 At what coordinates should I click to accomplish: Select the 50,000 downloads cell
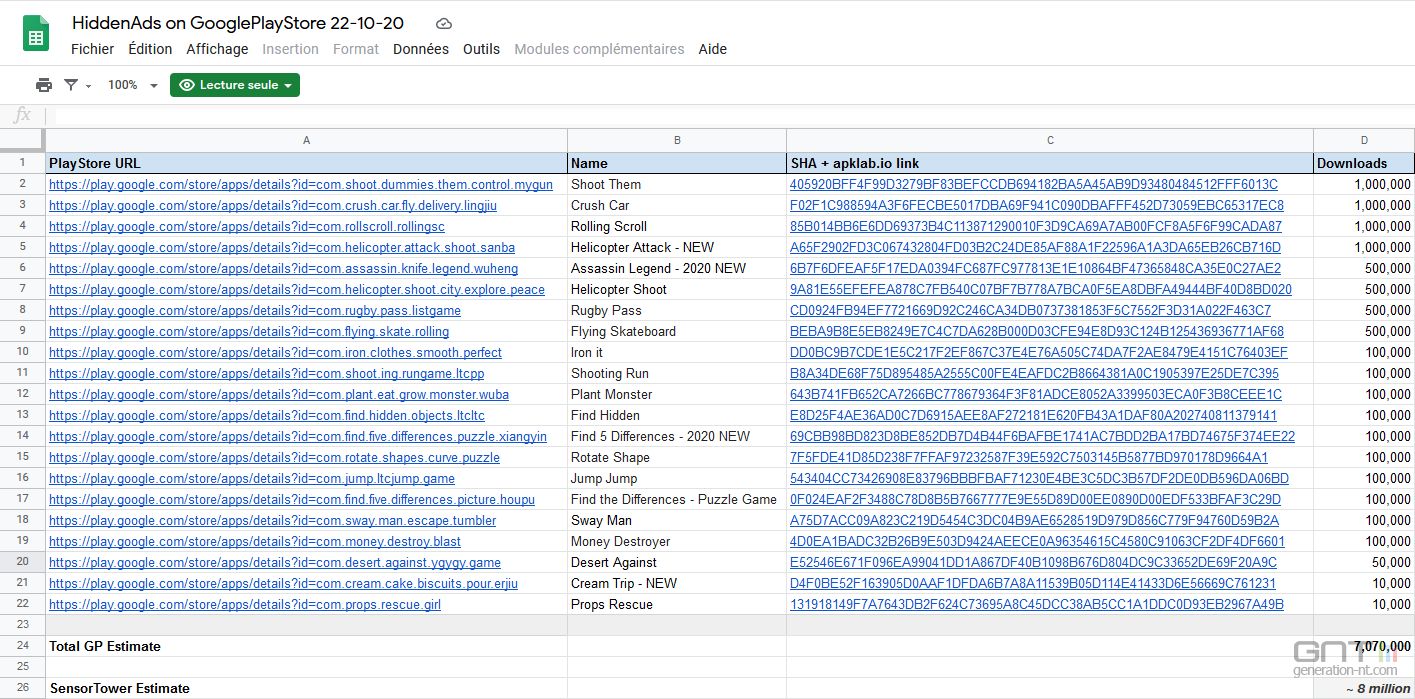pyautogui.click(x=1364, y=562)
